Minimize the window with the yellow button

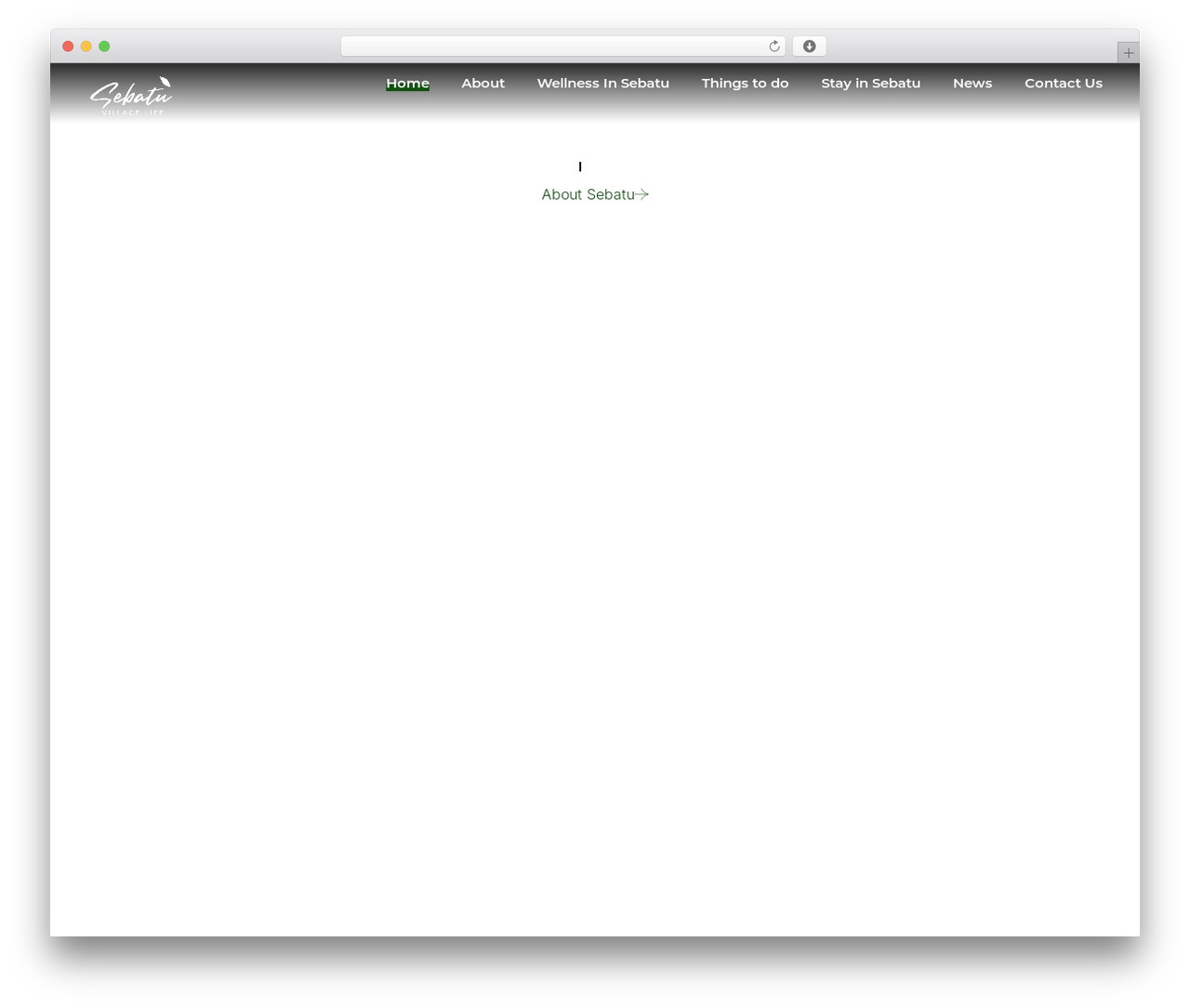coord(86,46)
